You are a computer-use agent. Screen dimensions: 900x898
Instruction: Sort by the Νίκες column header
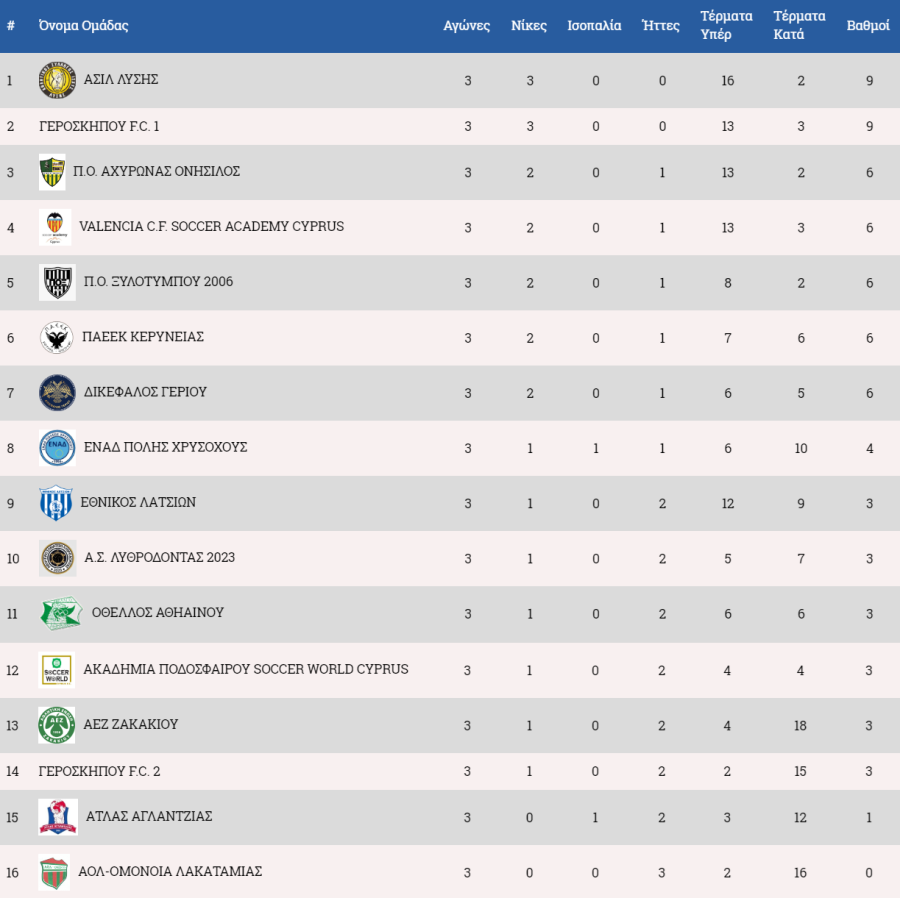click(x=529, y=25)
